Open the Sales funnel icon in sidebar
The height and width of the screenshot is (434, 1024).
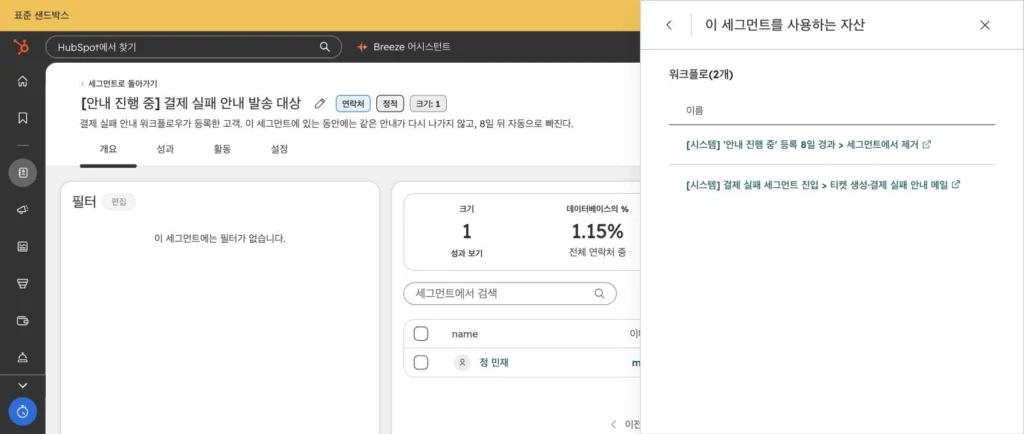(x=22, y=284)
